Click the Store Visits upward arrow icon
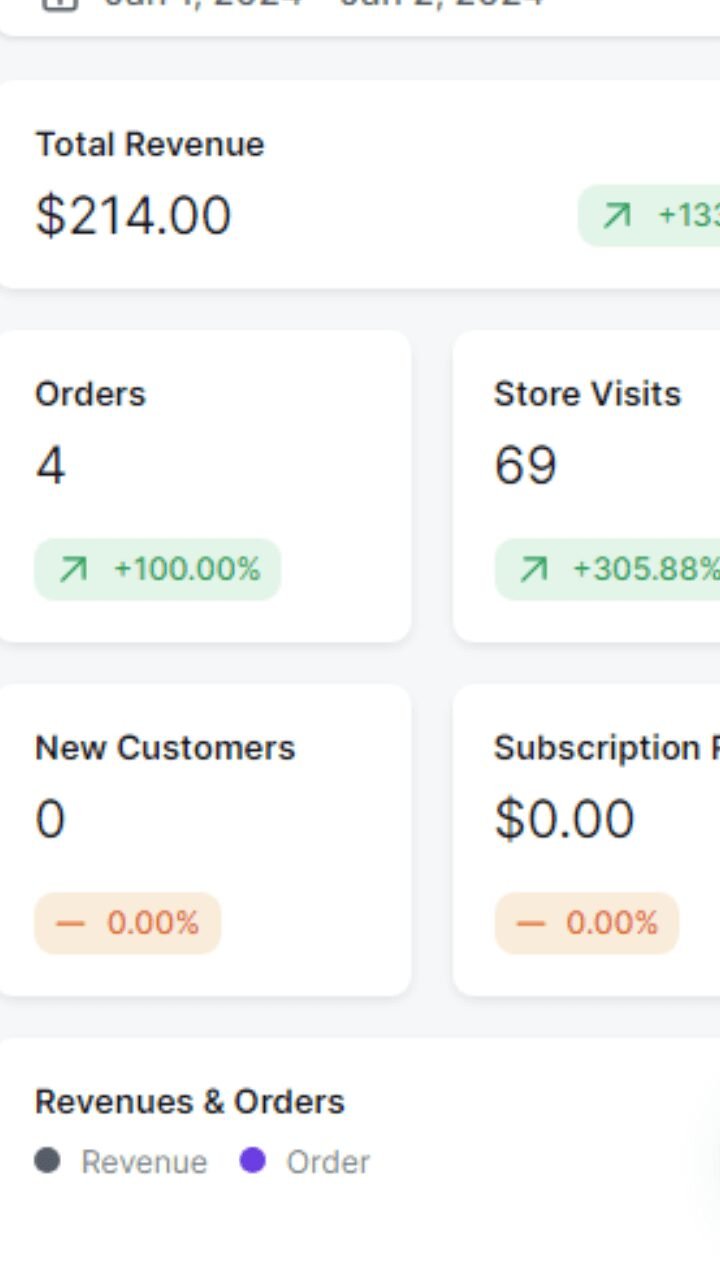720x1280 pixels. (533, 570)
